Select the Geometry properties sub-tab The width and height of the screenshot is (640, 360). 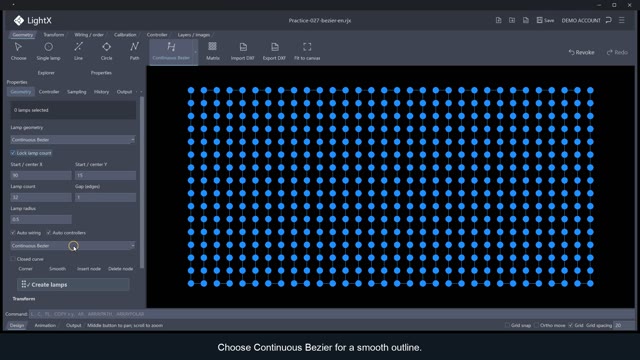tap(21, 92)
